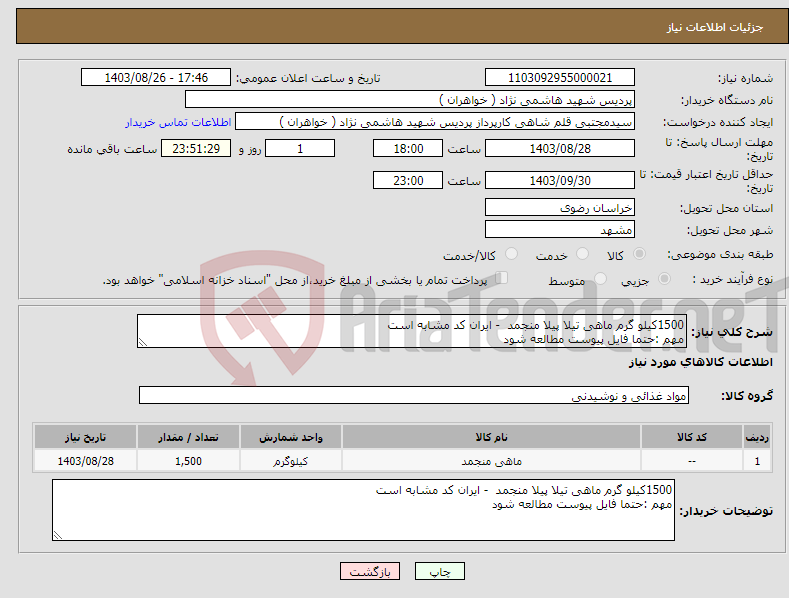Viewport: 789px width, 598px height.
Task: Click the طبقه بندی موضوعی label
Action: click(721, 255)
